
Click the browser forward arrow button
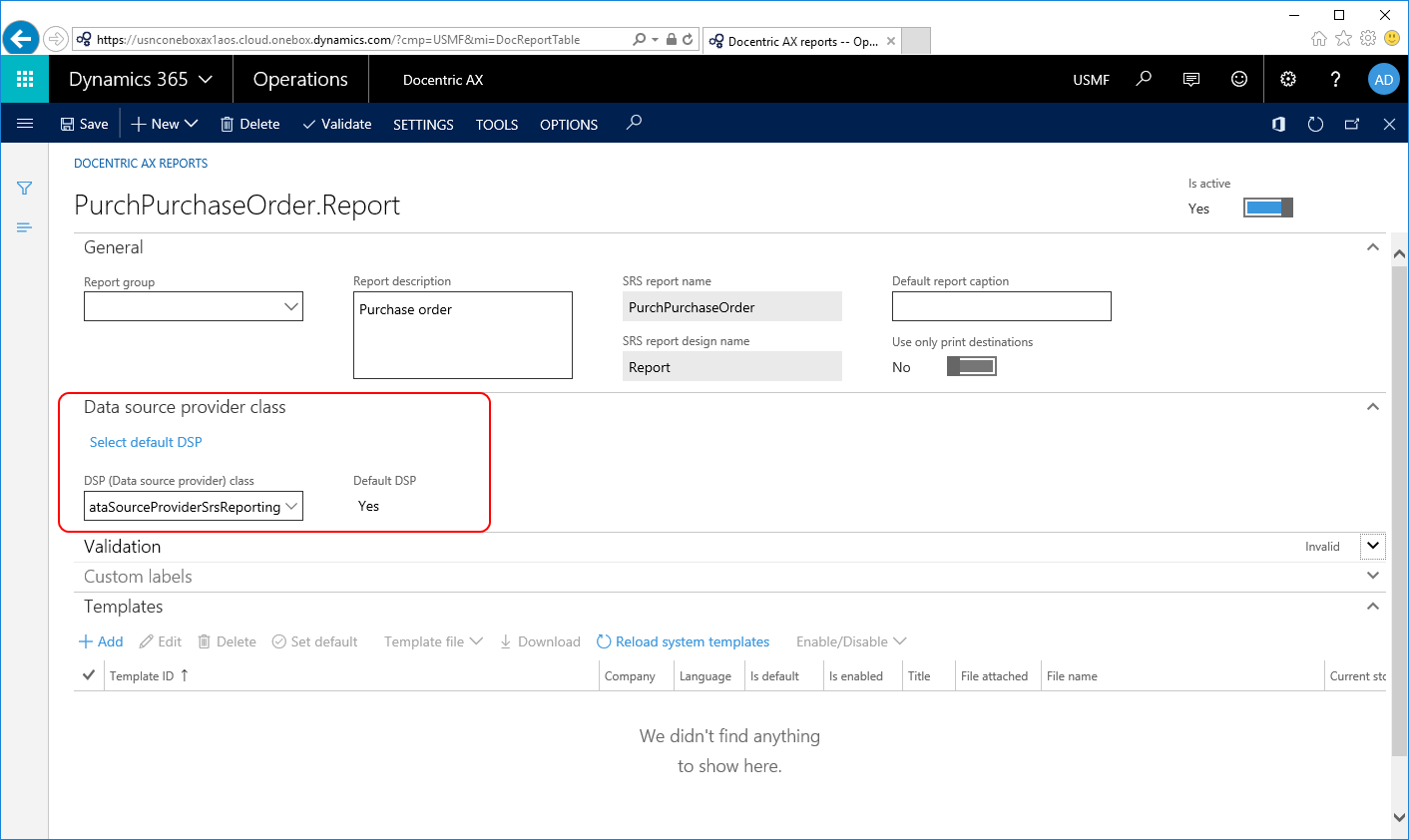56,39
